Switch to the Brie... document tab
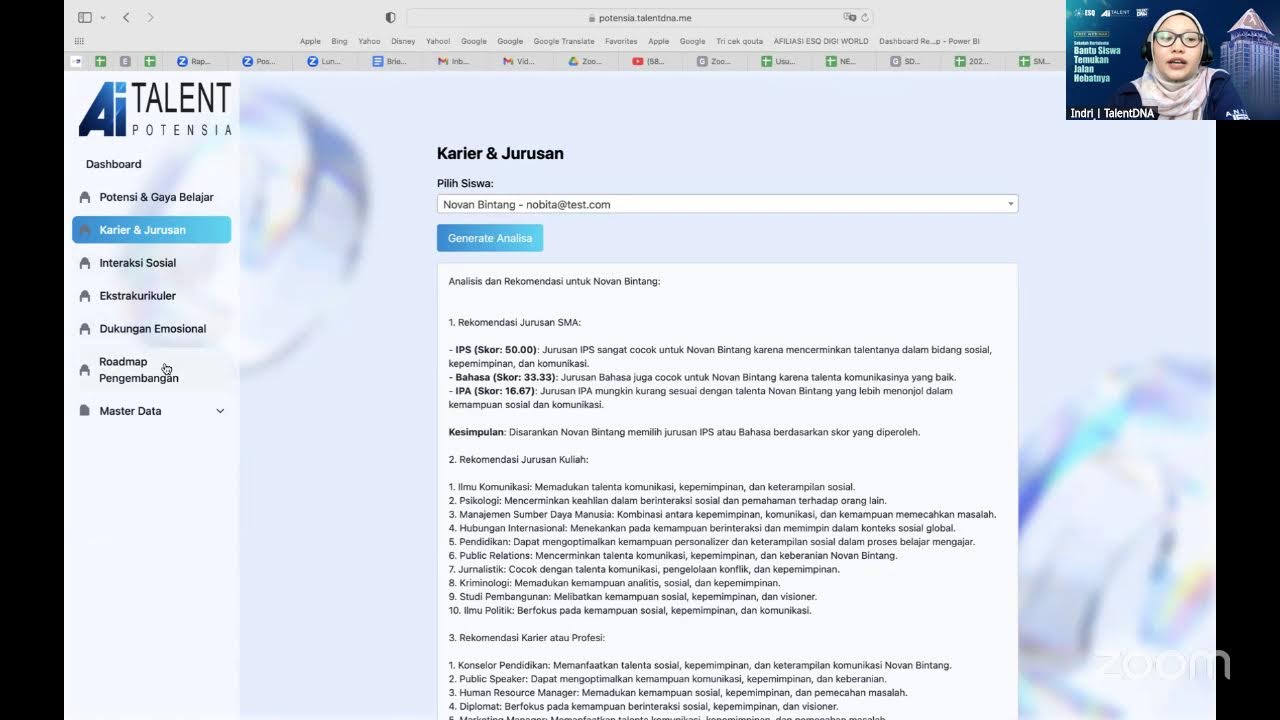The height and width of the screenshot is (720, 1280). pos(390,61)
